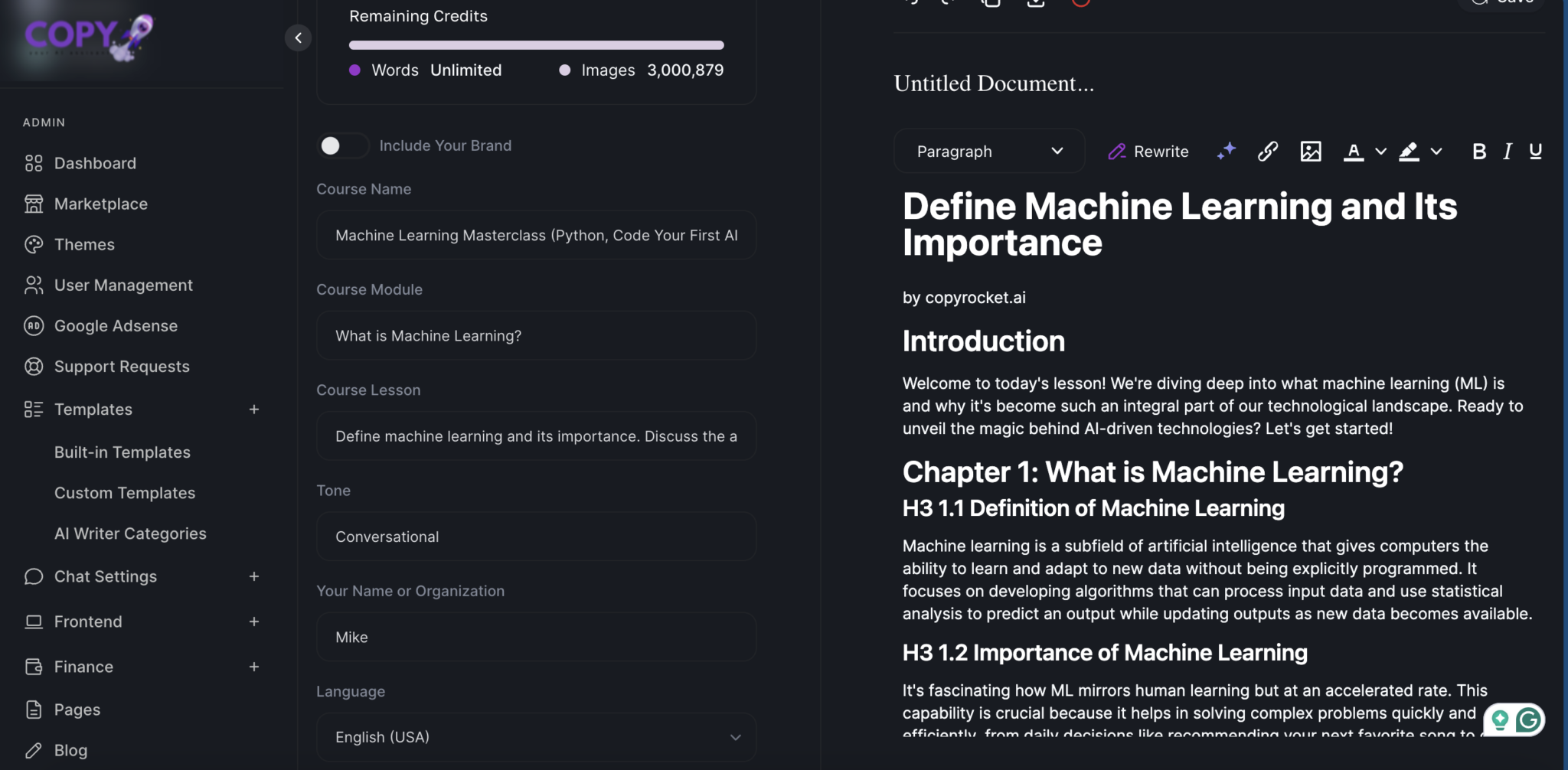The height and width of the screenshot is (770, 1568).
Task: Open the insert image tool
Action: (1311, 152)
